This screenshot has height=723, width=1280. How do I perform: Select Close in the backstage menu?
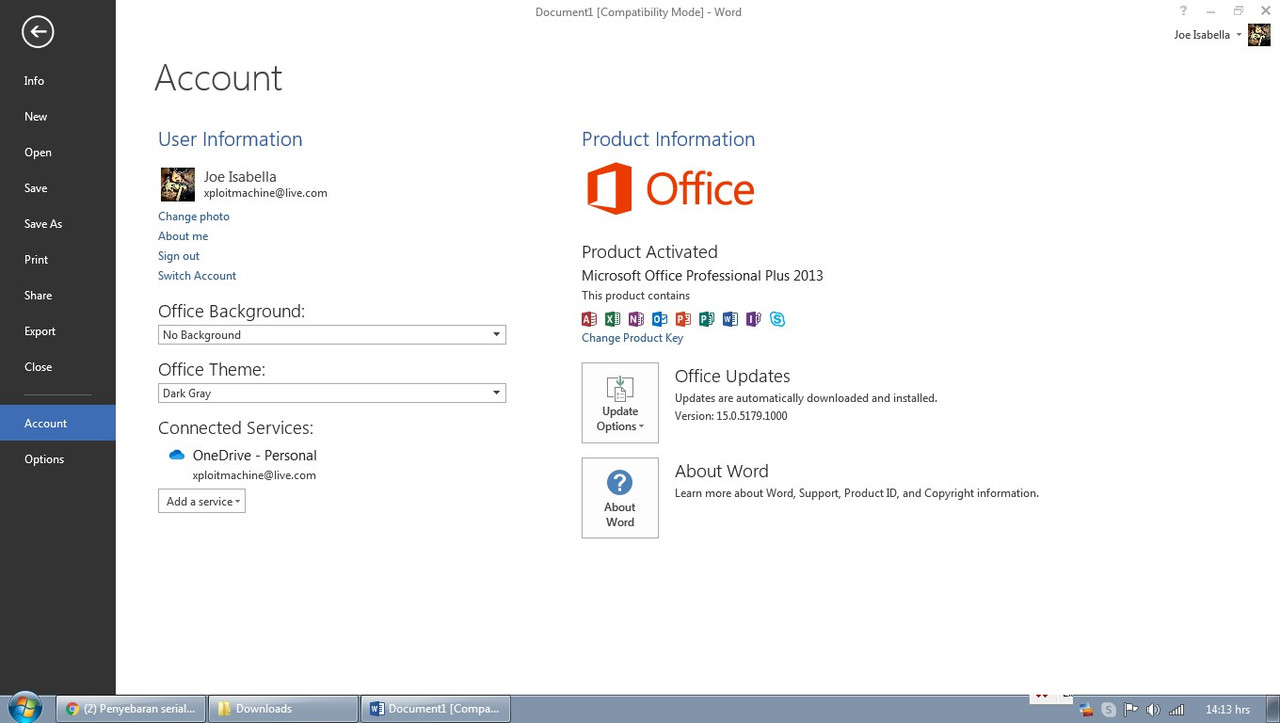[x=38, y=367]
